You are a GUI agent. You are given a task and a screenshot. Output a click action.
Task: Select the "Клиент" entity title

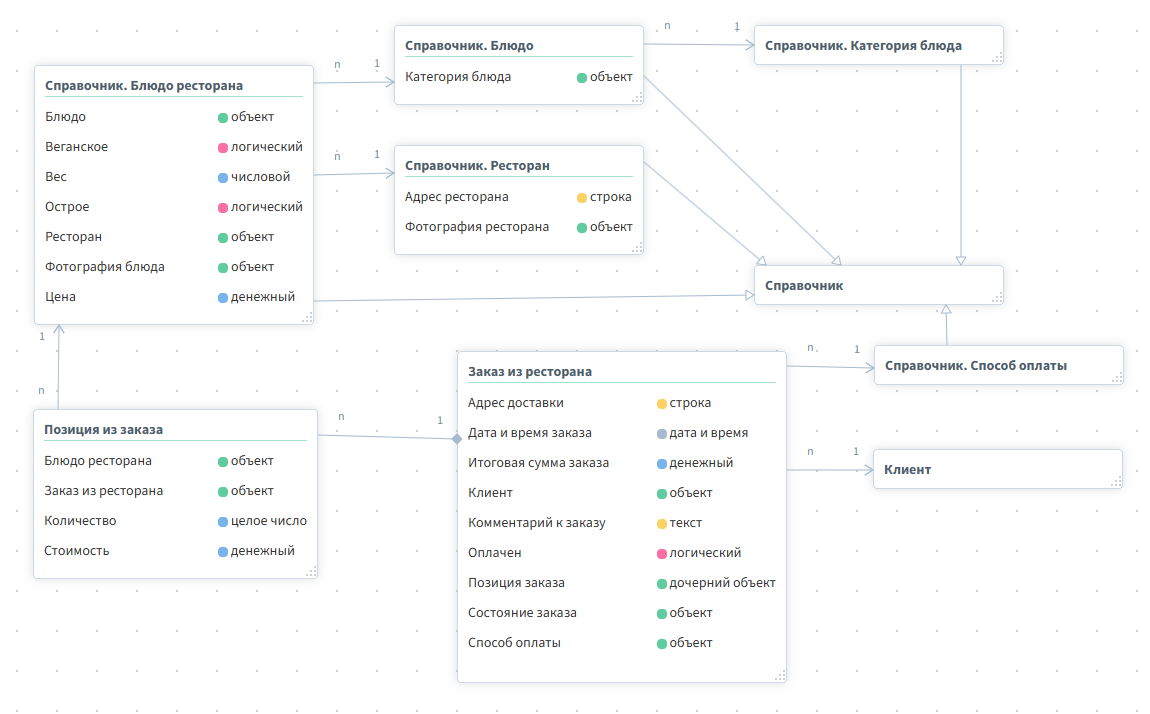[x=907, y=469]
